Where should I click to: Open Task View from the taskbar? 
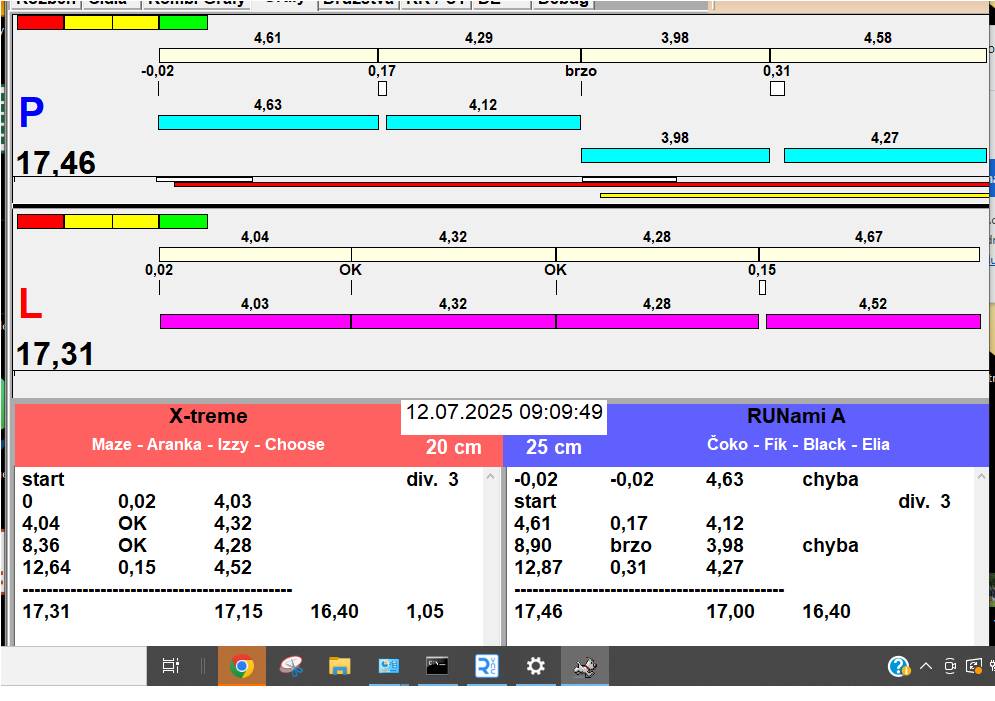pyautogui.click(x=171, y=666)
